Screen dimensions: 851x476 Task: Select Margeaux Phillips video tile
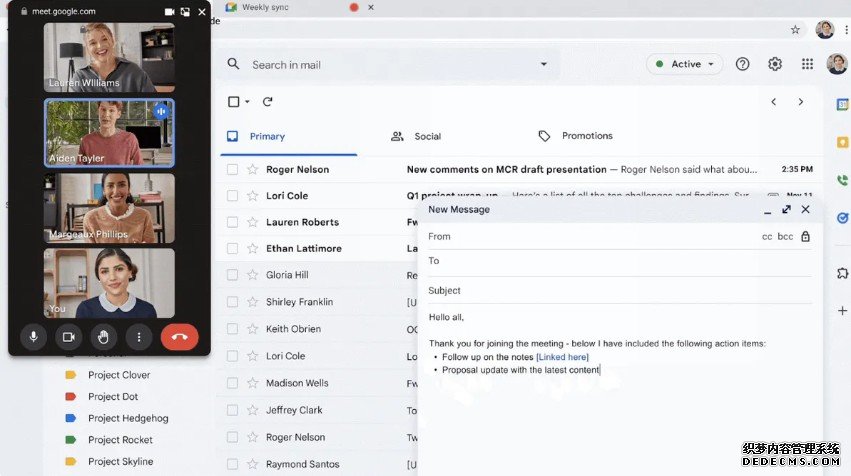tap(109, 208)
